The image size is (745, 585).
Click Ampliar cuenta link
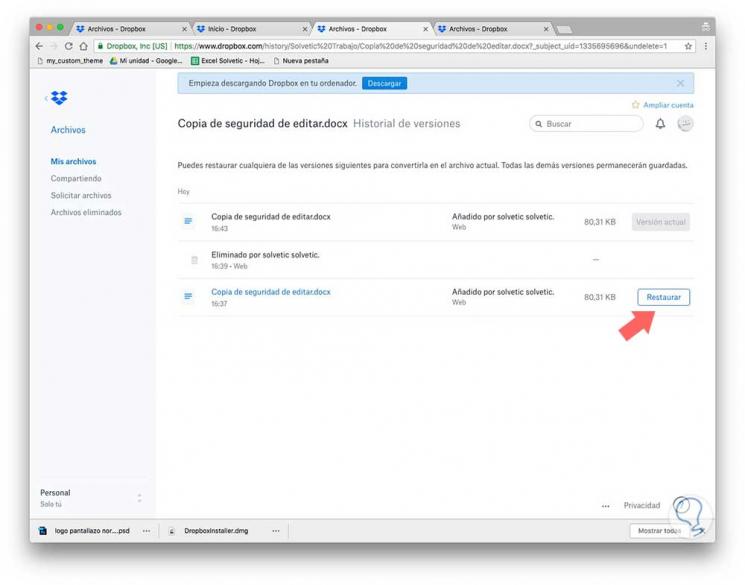[663, 105]
